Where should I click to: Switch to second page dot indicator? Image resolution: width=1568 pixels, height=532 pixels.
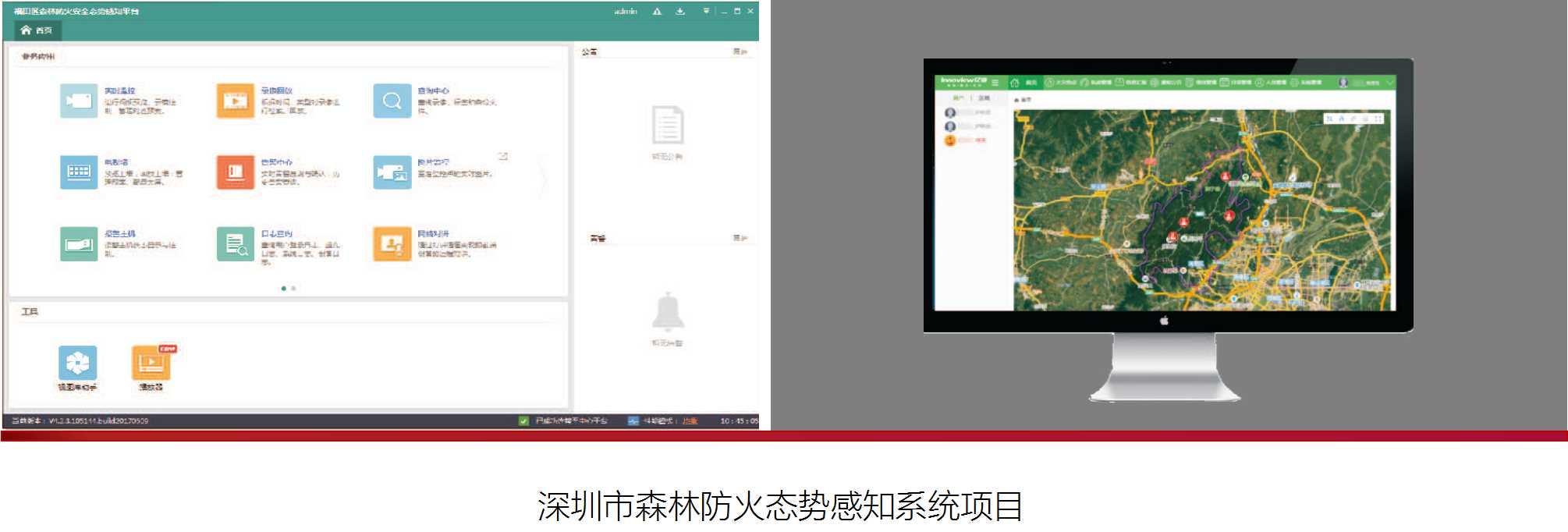coord(293,289)
